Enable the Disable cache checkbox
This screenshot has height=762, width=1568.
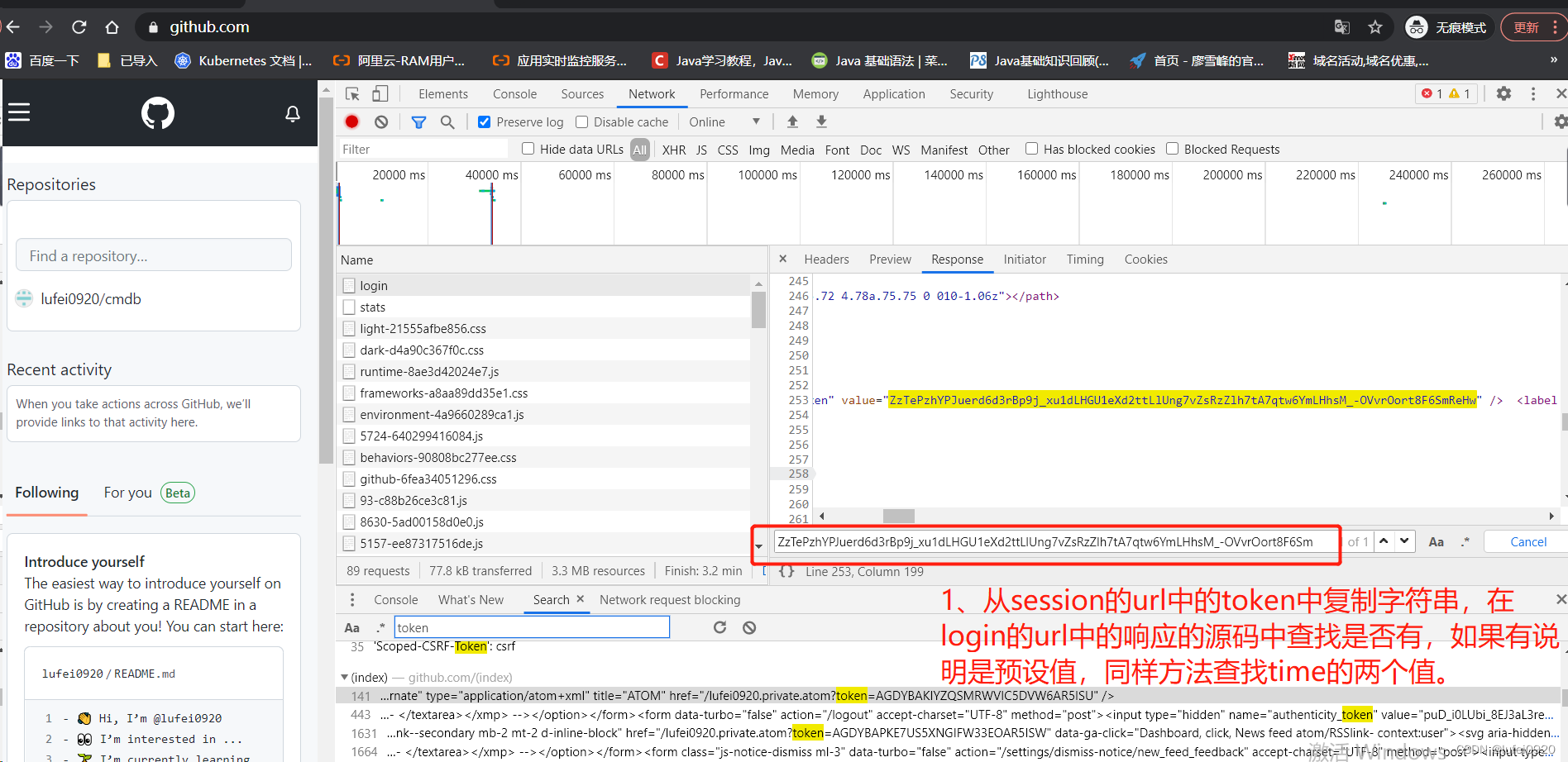582,121
